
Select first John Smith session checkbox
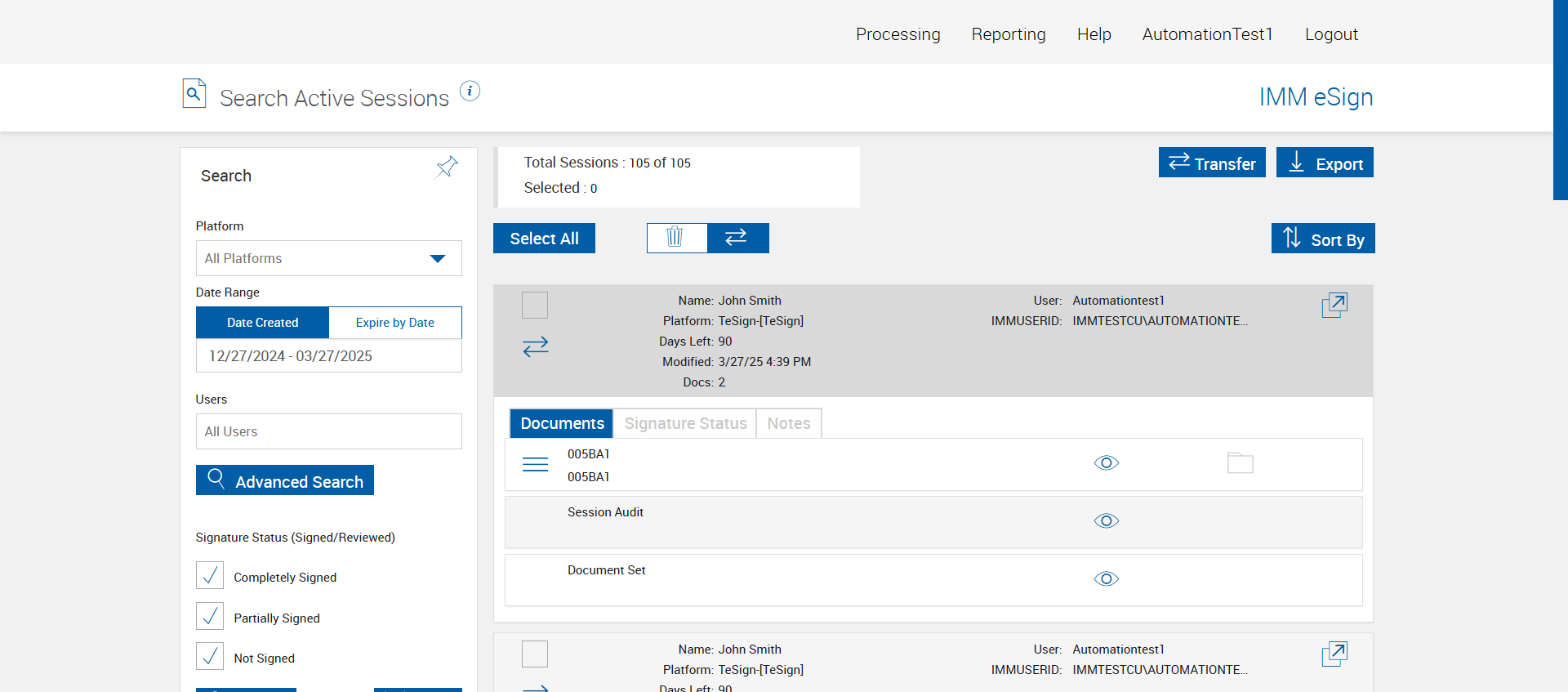pyautogui.click(x=535, y=306)
